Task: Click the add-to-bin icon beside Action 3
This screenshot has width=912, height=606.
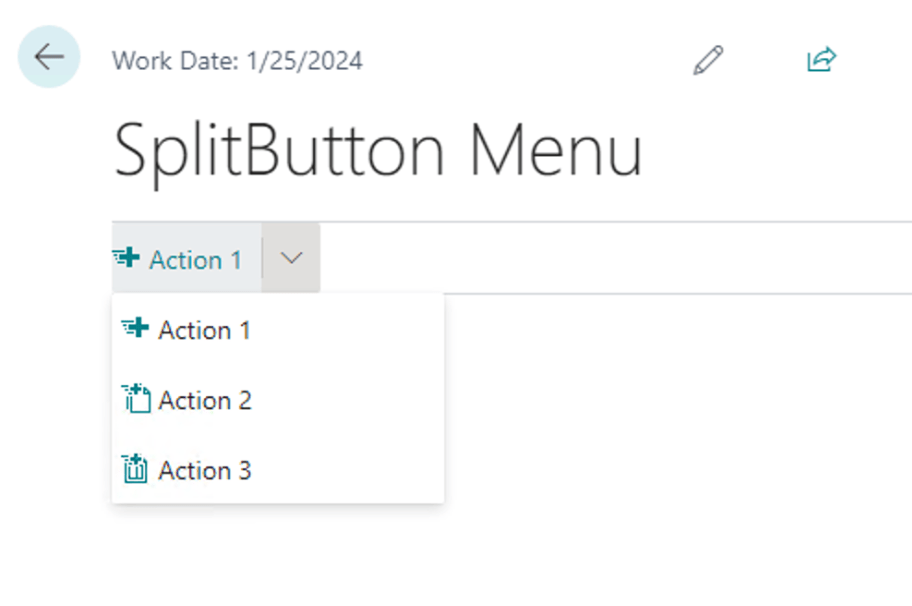Action: (136, 468)
